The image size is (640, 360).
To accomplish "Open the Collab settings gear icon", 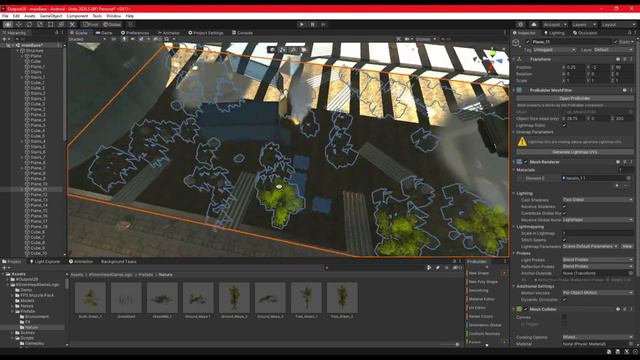I will point(520,24).
